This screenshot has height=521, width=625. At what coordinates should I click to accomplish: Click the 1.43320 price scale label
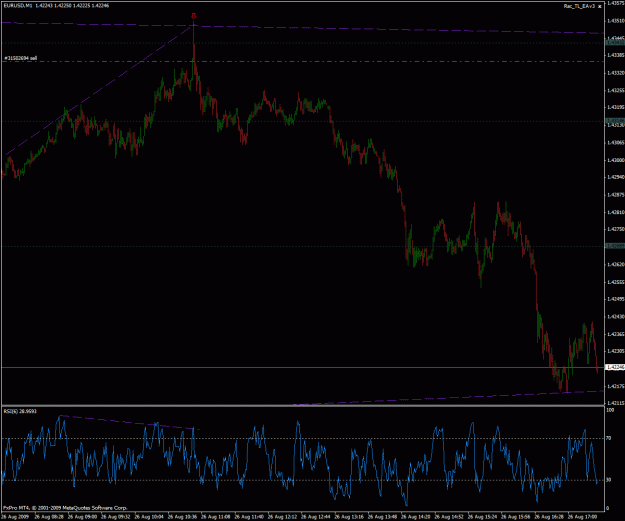[x=616, y=73]
